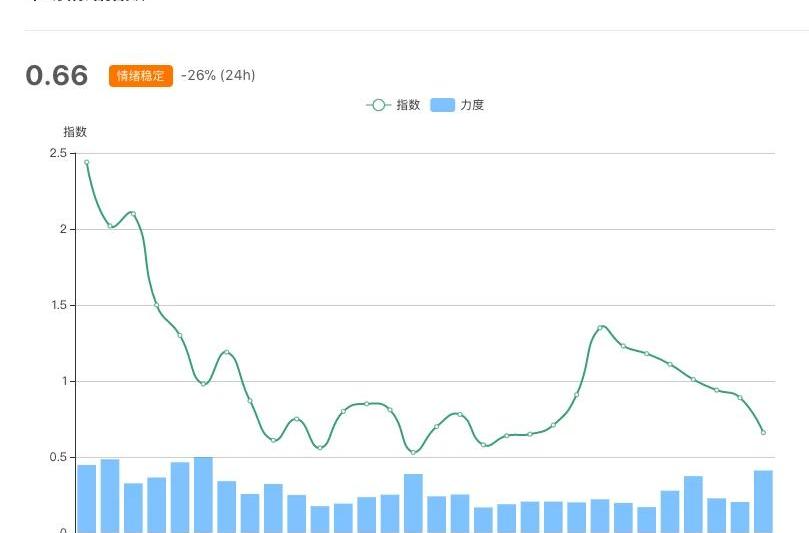Click the 指数 y-axis title
Viewport: 809px width, 533px height.
click(75, 132)
